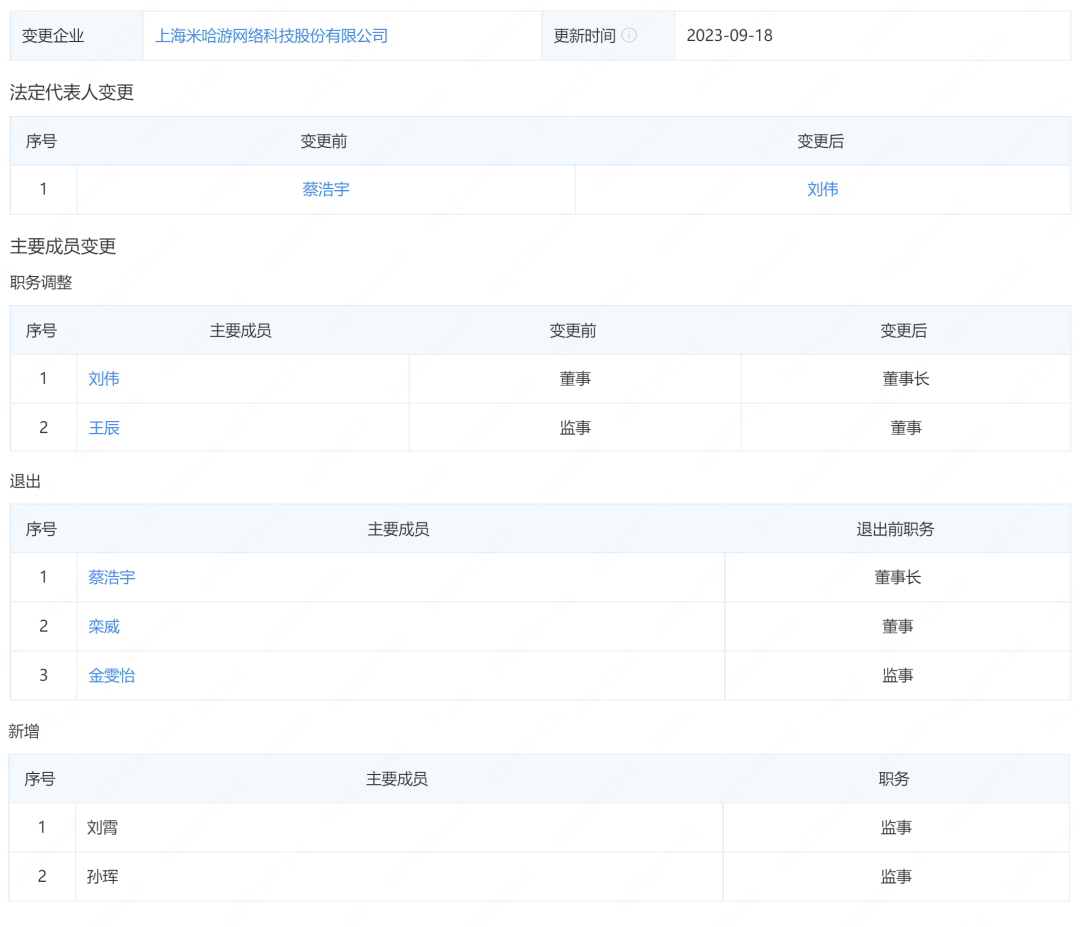Click 刘伟 link in 职务调整 table

point(104,378)
